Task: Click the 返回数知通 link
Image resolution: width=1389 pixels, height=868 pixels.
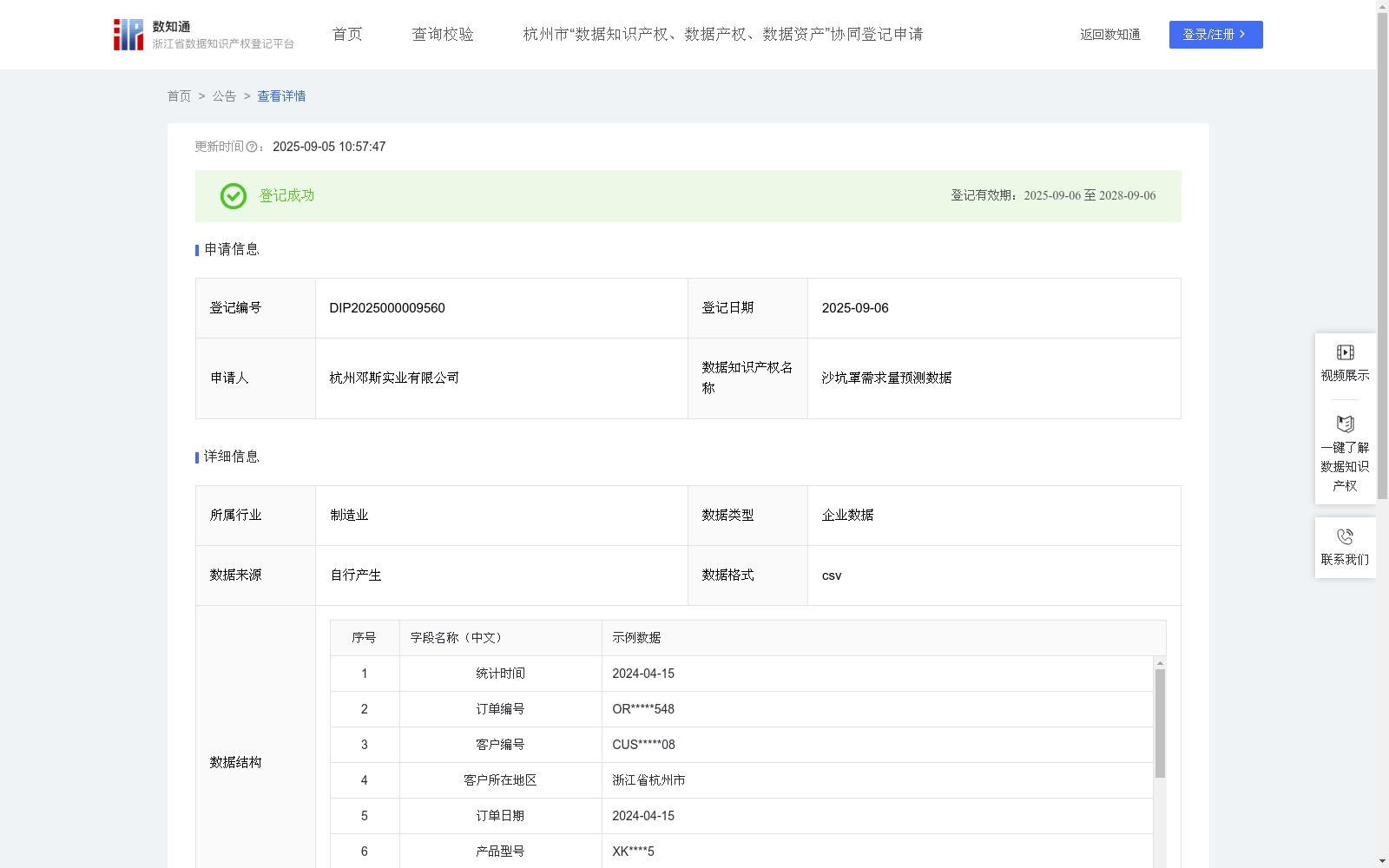Action: [1109, 35]
